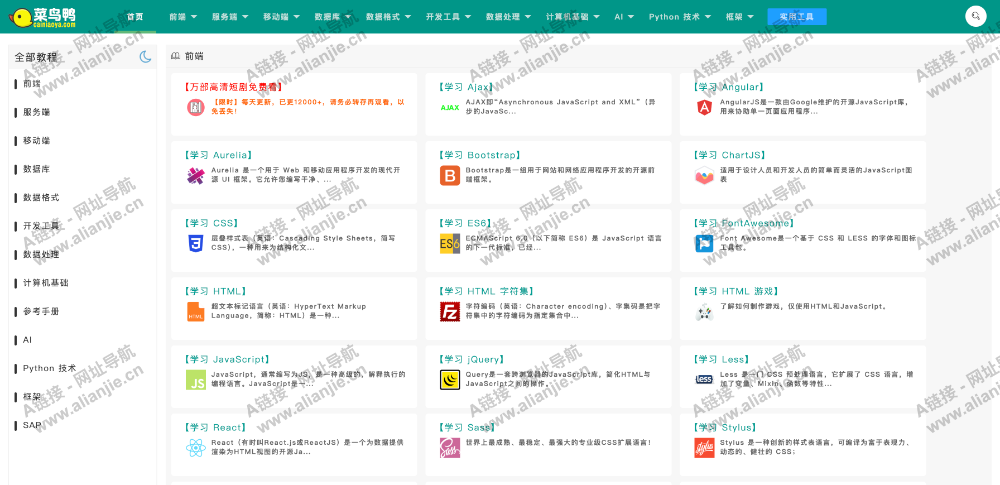Select SAP in the sidebar
Screen dimensions: 1000x485
32,425
